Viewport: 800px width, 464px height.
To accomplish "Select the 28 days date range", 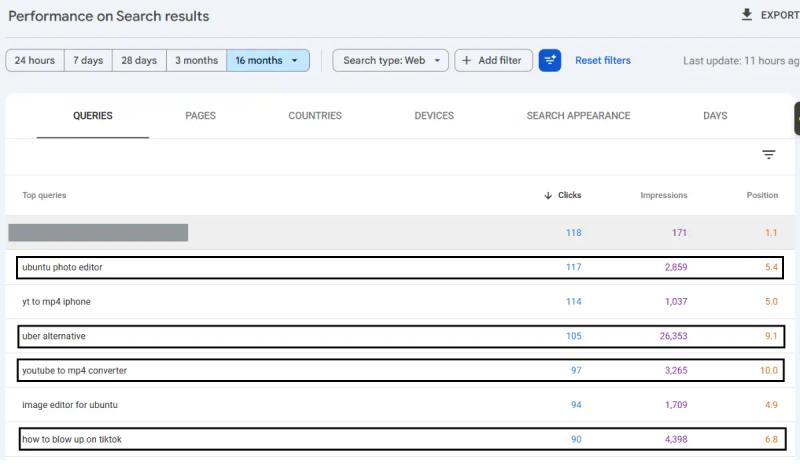I will [x=139, y=60].
